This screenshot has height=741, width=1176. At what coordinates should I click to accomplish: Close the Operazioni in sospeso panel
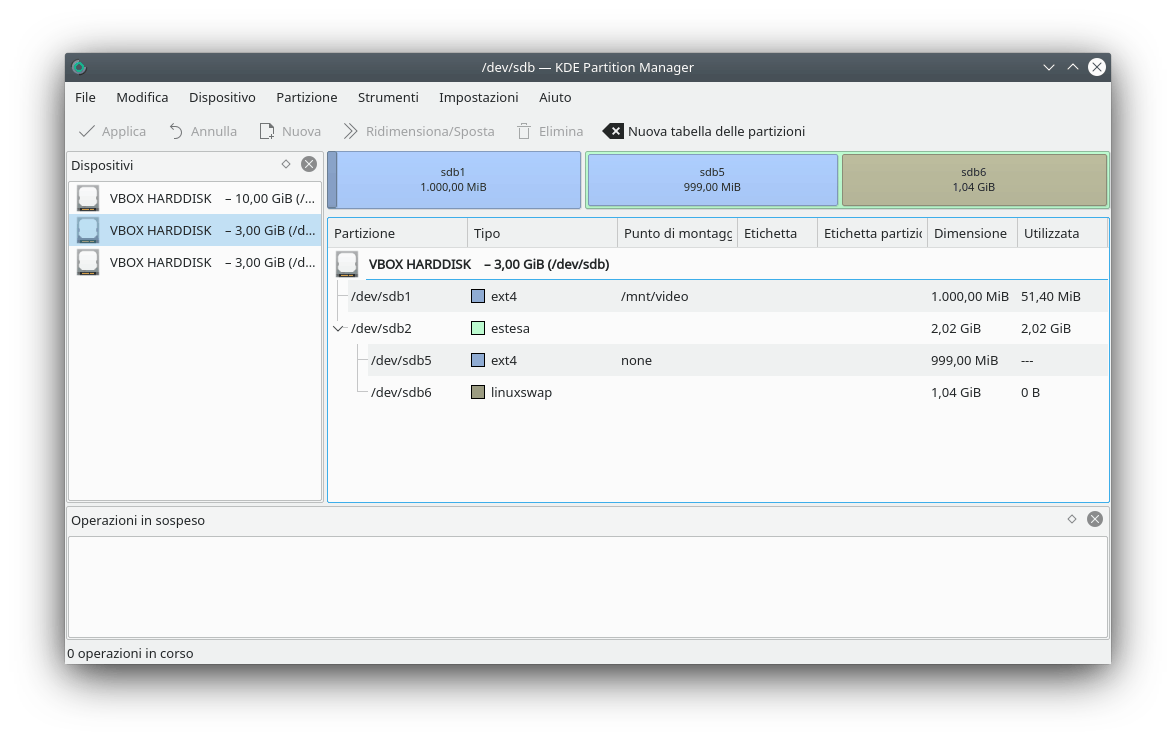[x=1095, y=519]
